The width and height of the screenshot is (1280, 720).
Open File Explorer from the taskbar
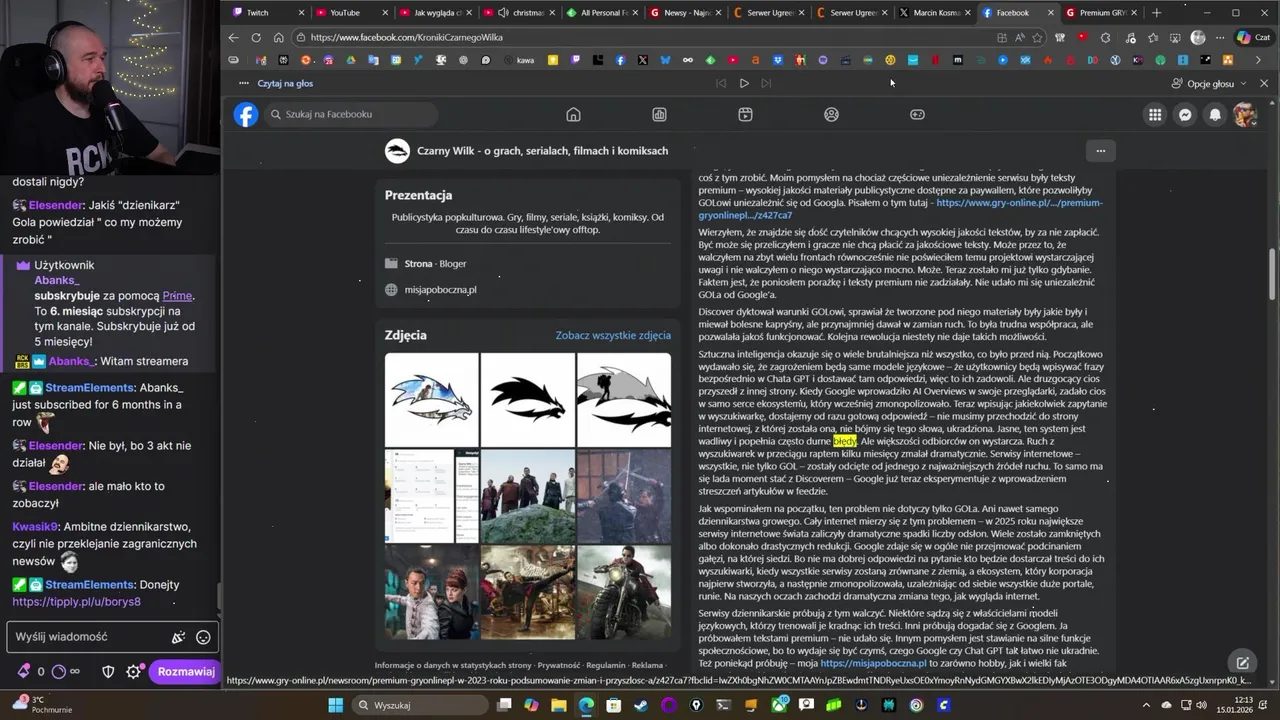point(559,705)
